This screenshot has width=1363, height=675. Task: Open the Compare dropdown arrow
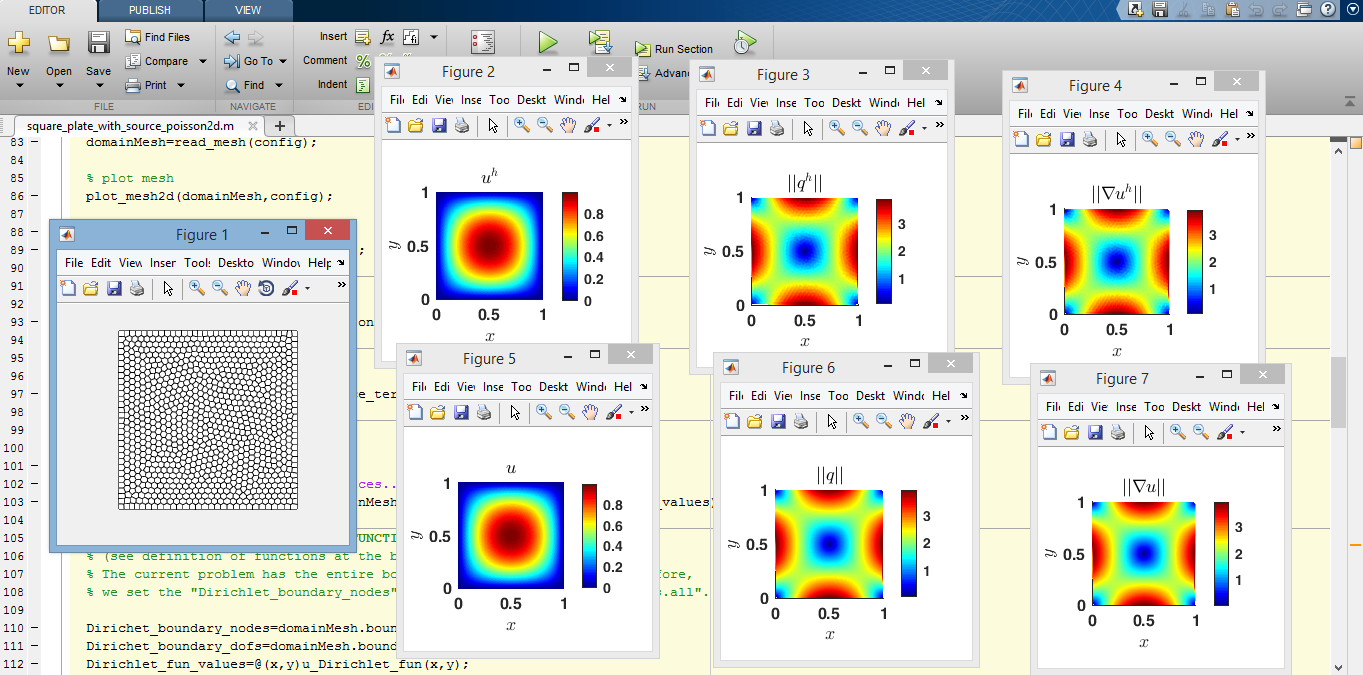point(202,61)
